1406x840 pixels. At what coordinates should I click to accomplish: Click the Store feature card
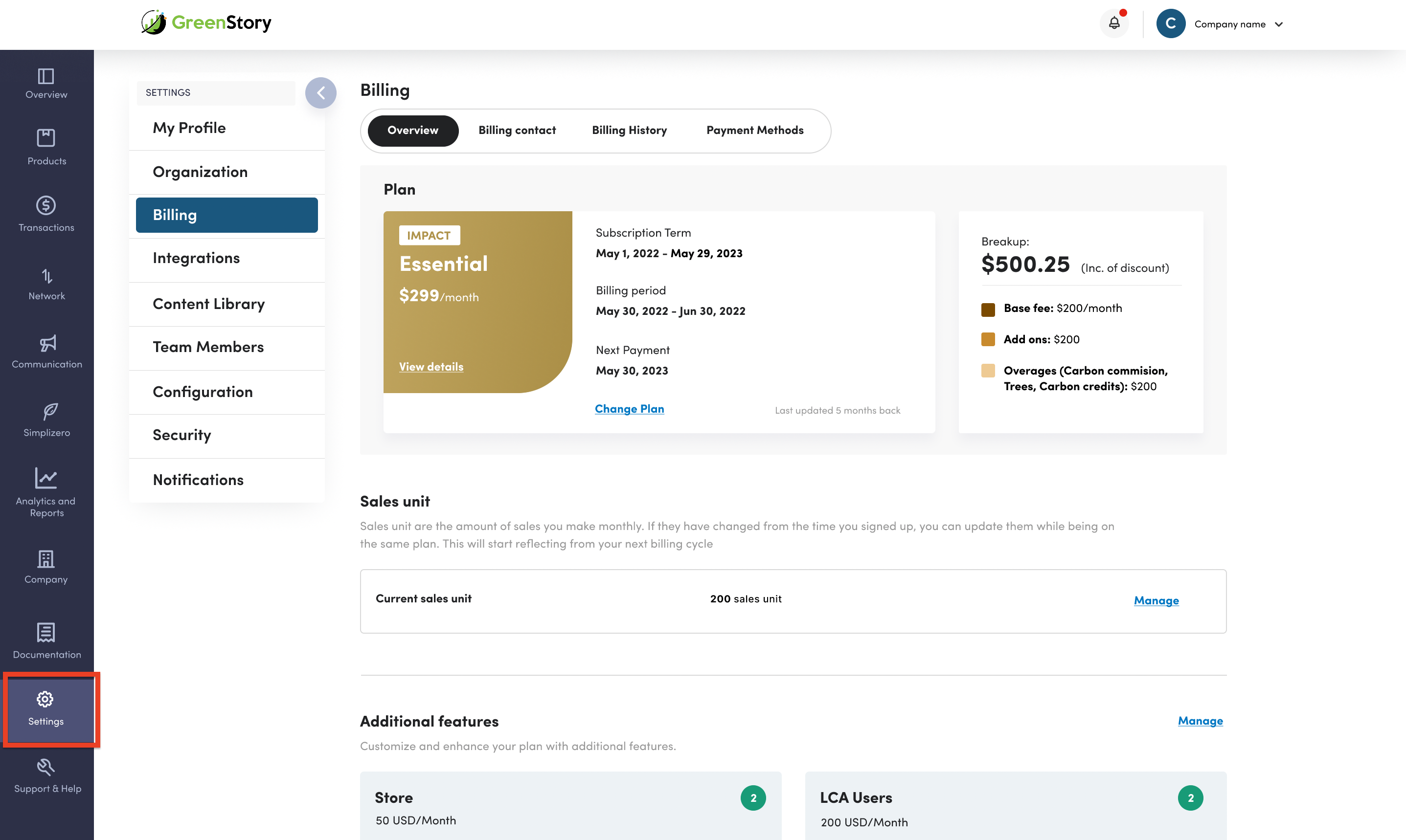(570, 806)
